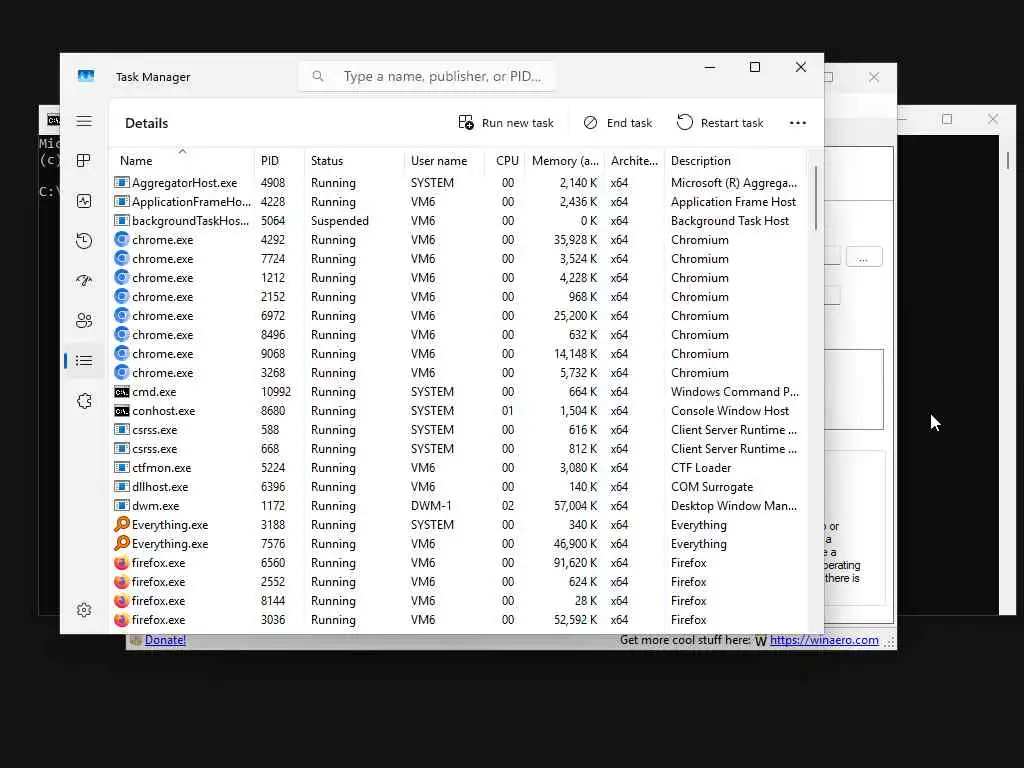Click firefox.exe icon for PID 6560
The height and width of the screenshot is (768, 1024).
[121, 562]
